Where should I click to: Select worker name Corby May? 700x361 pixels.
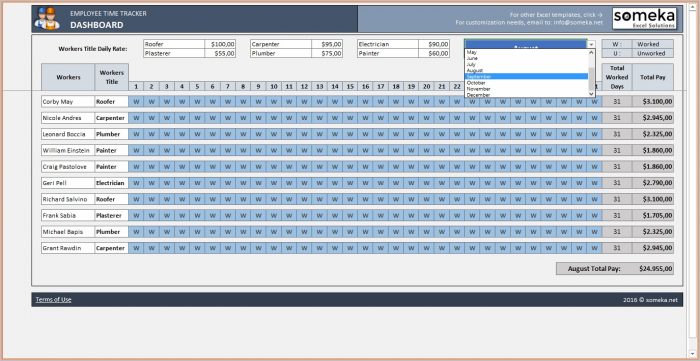coord(68,101)
